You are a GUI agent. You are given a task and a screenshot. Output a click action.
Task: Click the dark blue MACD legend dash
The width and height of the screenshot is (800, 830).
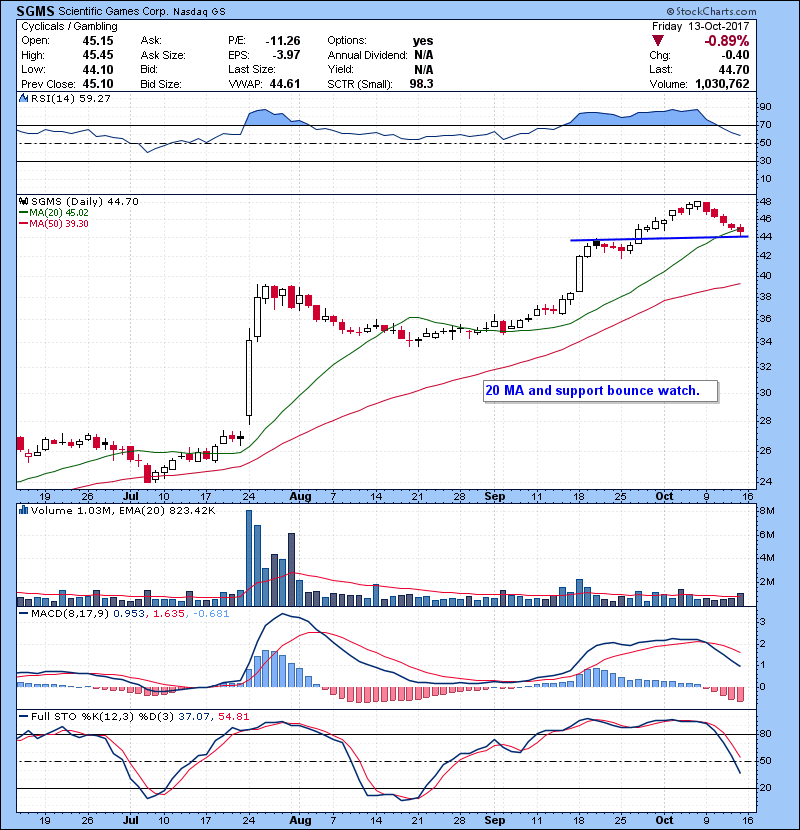[23, 614]
